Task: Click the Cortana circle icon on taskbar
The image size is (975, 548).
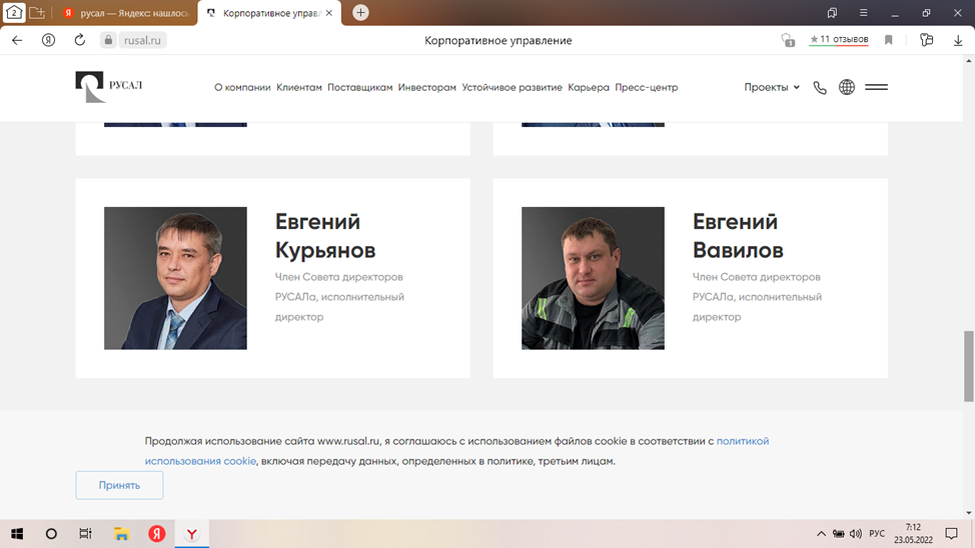Action: pyautogui.click(x=51, y=534)
